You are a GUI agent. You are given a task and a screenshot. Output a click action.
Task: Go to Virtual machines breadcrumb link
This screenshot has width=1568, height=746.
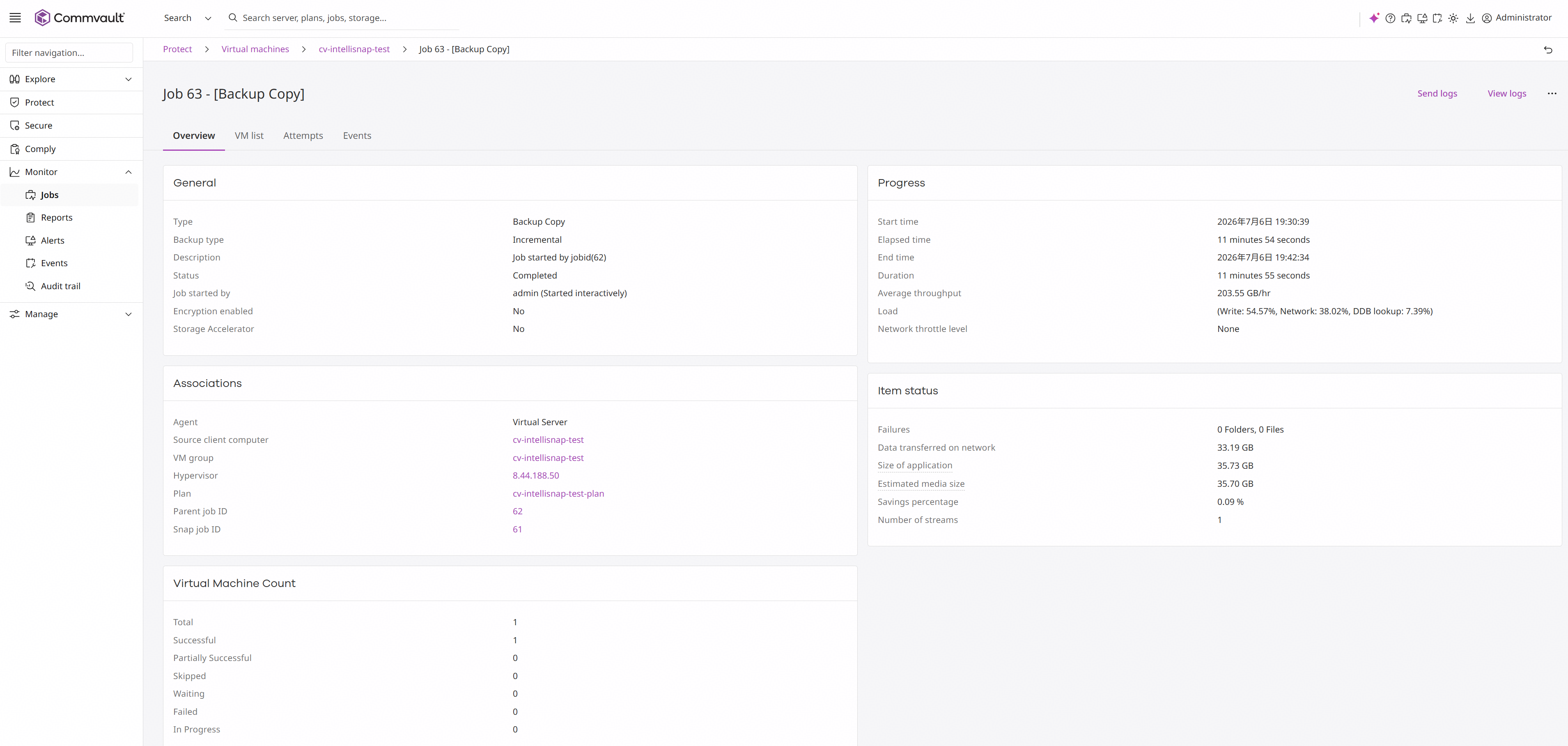(255, 49)
